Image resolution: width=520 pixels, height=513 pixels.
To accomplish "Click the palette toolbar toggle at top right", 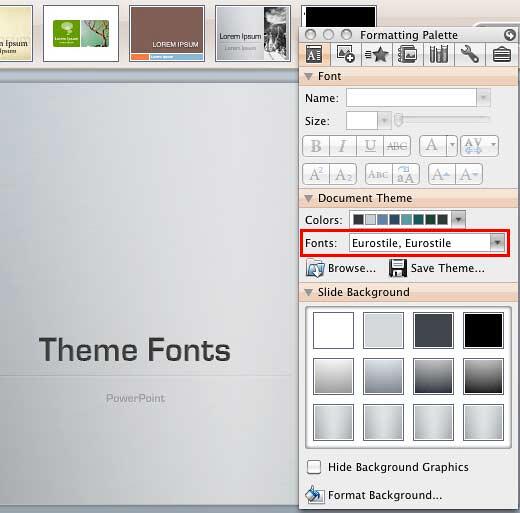I will pyautogui.click(x=510, y=35).
